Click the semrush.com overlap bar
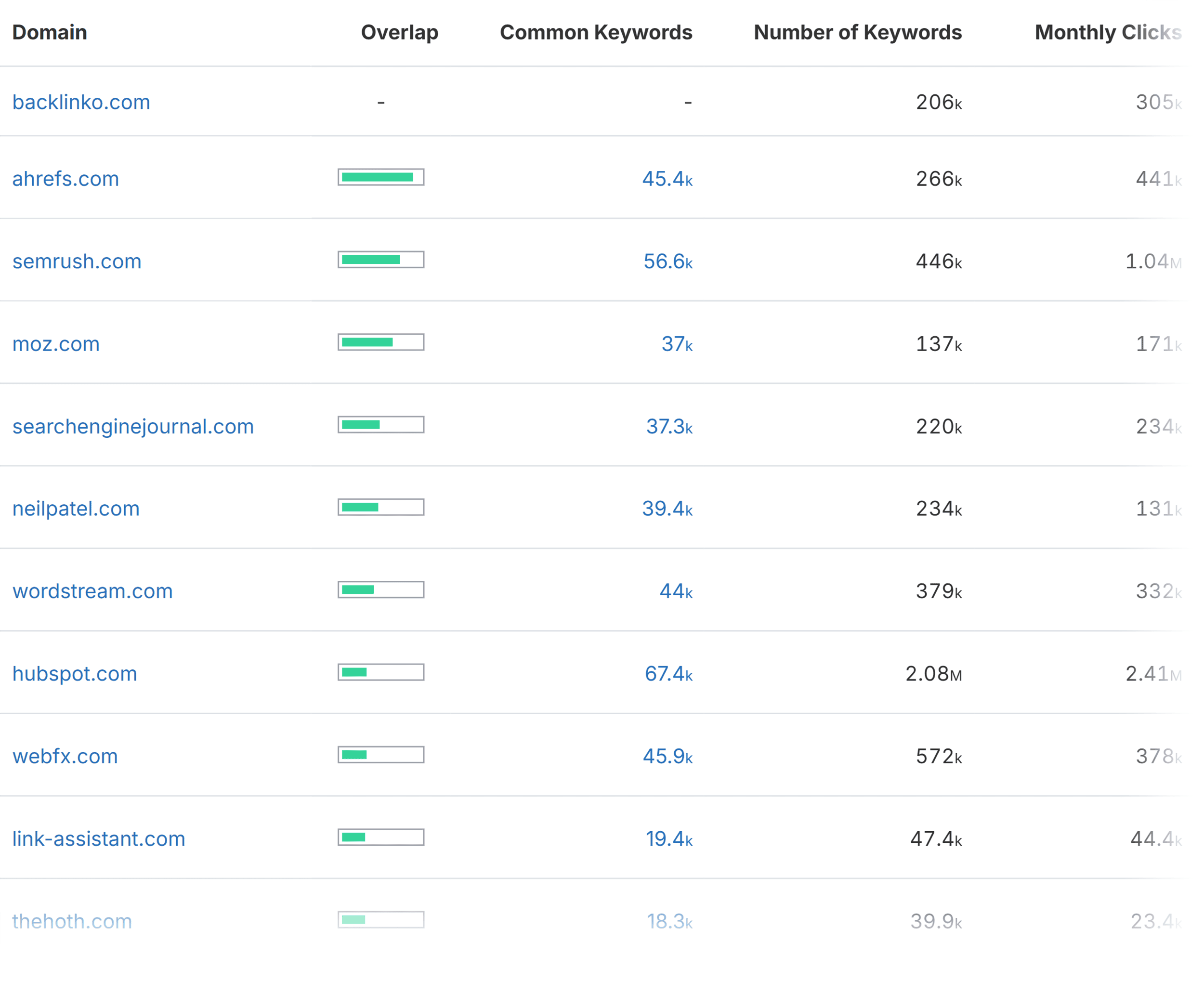 [x=381, y=260]
